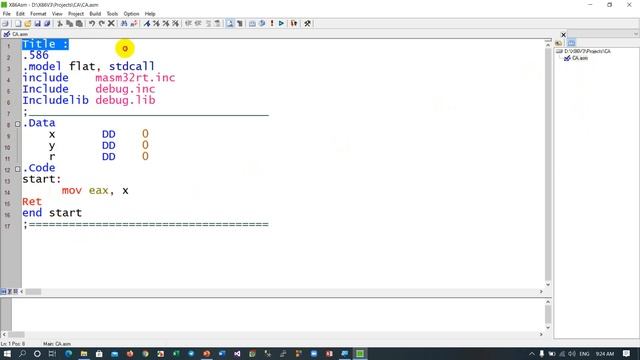The image size is (640, 360).
Task: Click the Paste toolbar icon
Action: (x=79, y=24)
